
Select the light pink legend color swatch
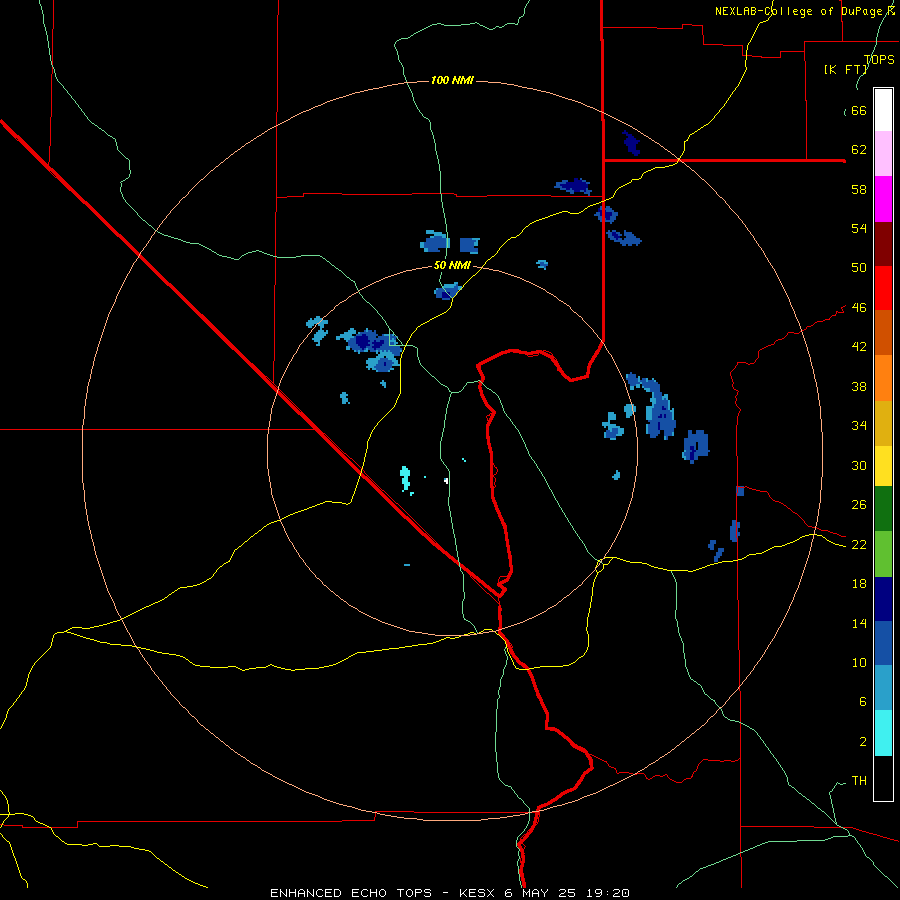click(883, 154)
